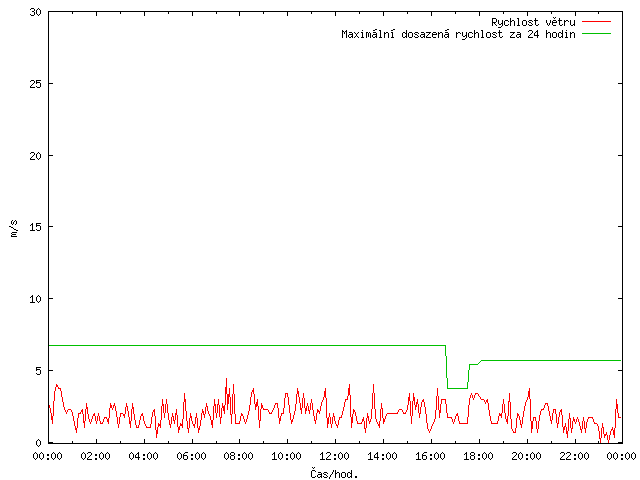Screen dimensions: 640x480
Task: Click the y-axis label '30'
Action: [x=36, y=12]
